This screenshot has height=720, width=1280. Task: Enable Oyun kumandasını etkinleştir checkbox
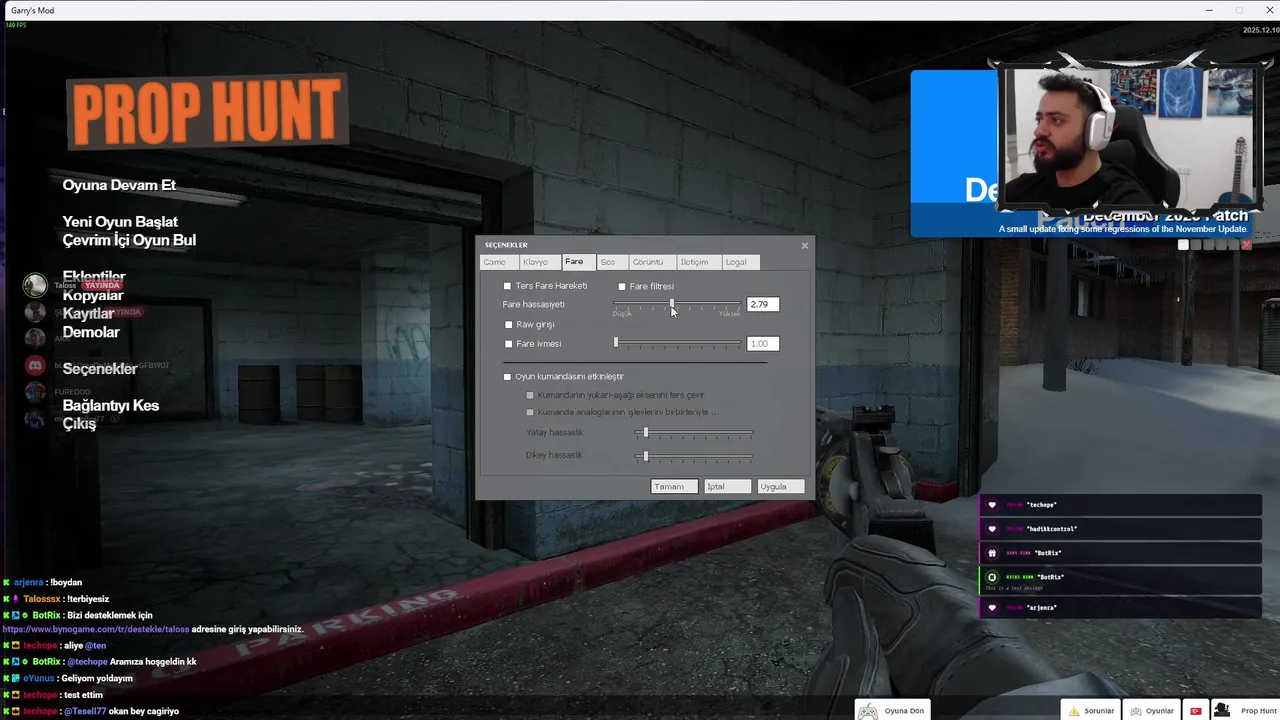507,376
